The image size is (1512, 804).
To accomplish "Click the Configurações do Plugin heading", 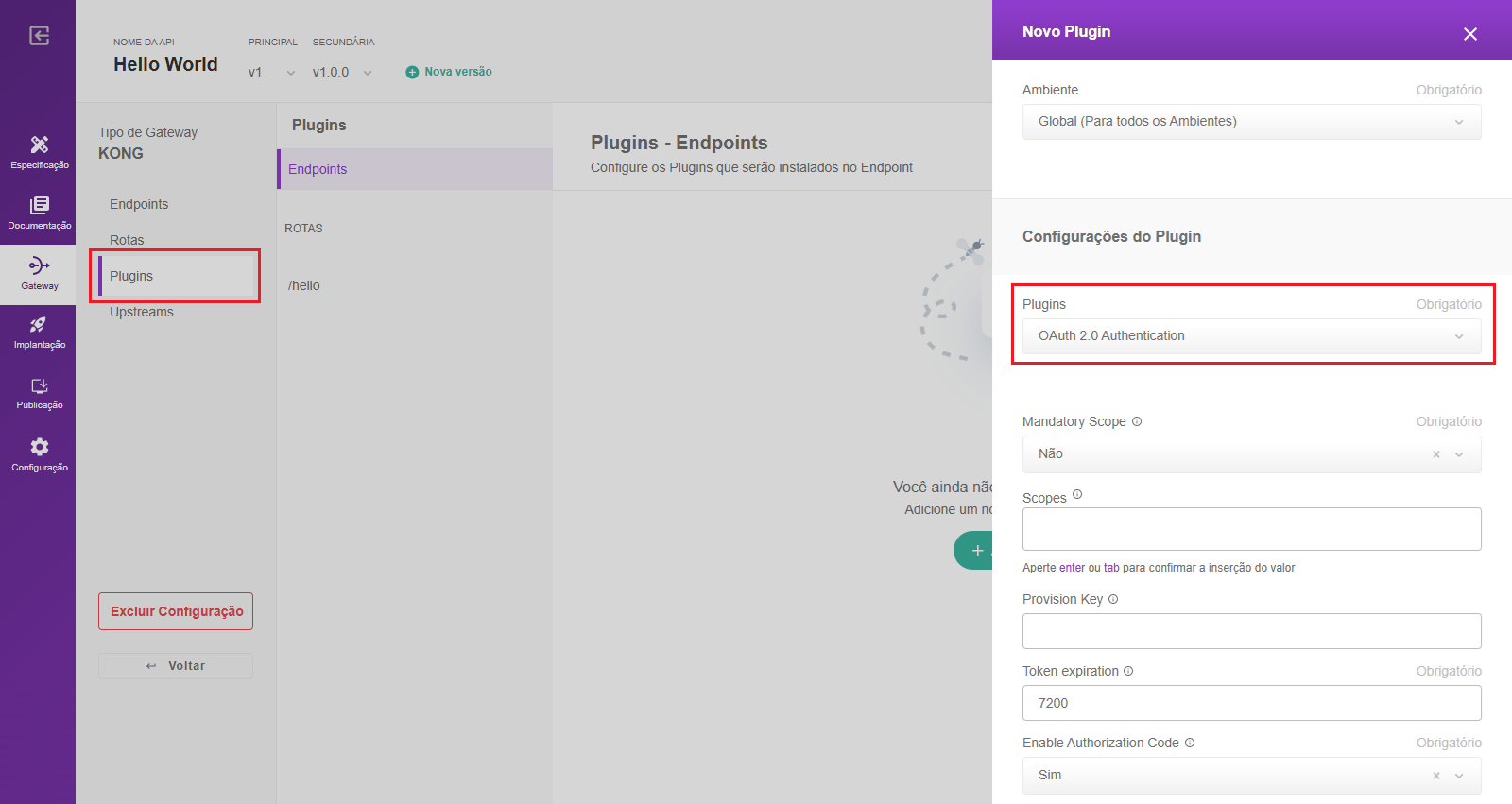I will pyautogui.click(x=1111, y=236).
